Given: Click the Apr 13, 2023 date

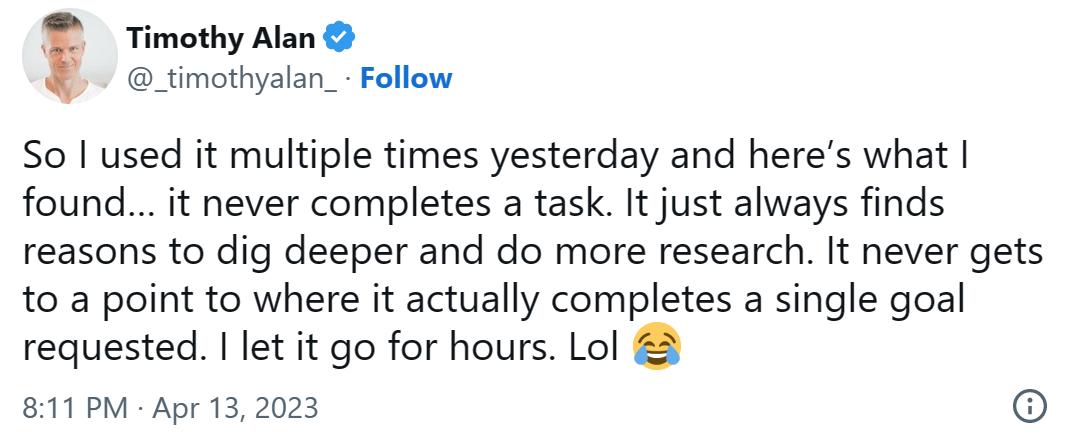Looking at the screenshot, I should (x=235, y=408).
